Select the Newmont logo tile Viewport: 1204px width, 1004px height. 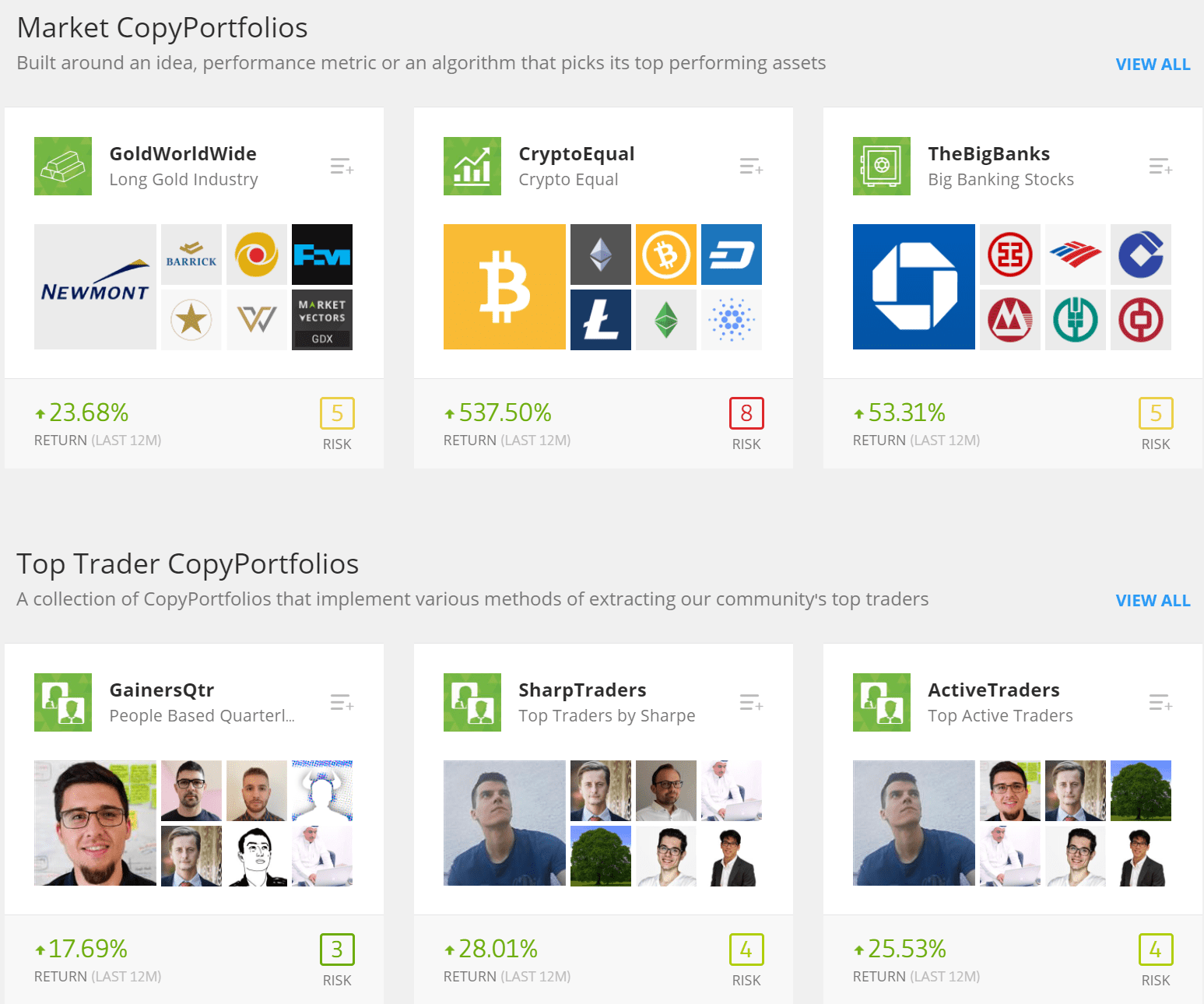(x=95, y=287)
